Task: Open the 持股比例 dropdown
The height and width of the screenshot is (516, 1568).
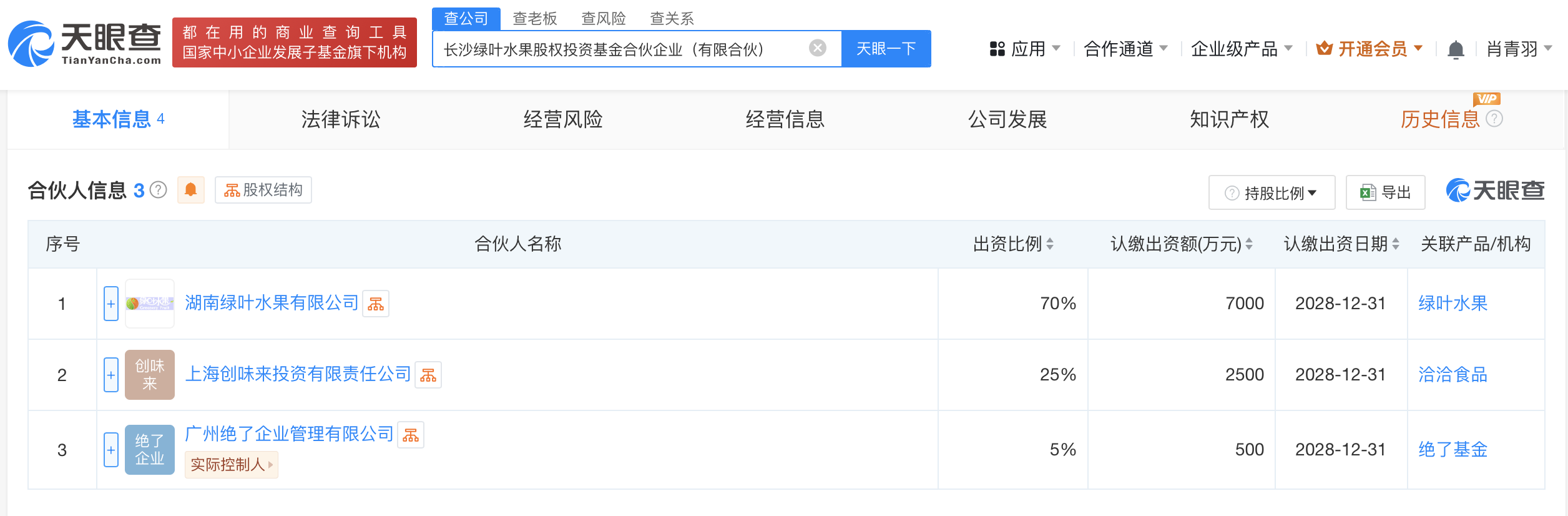Action: point(1272,192)
